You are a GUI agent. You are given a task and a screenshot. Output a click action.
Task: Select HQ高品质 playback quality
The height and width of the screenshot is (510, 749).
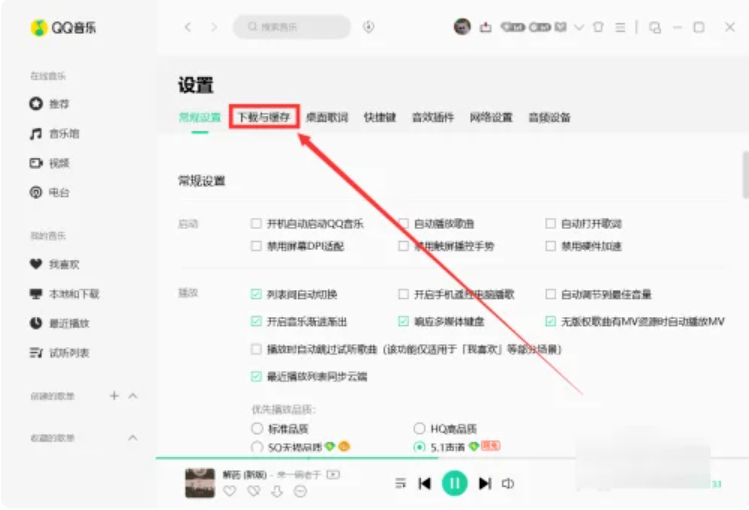420,428
